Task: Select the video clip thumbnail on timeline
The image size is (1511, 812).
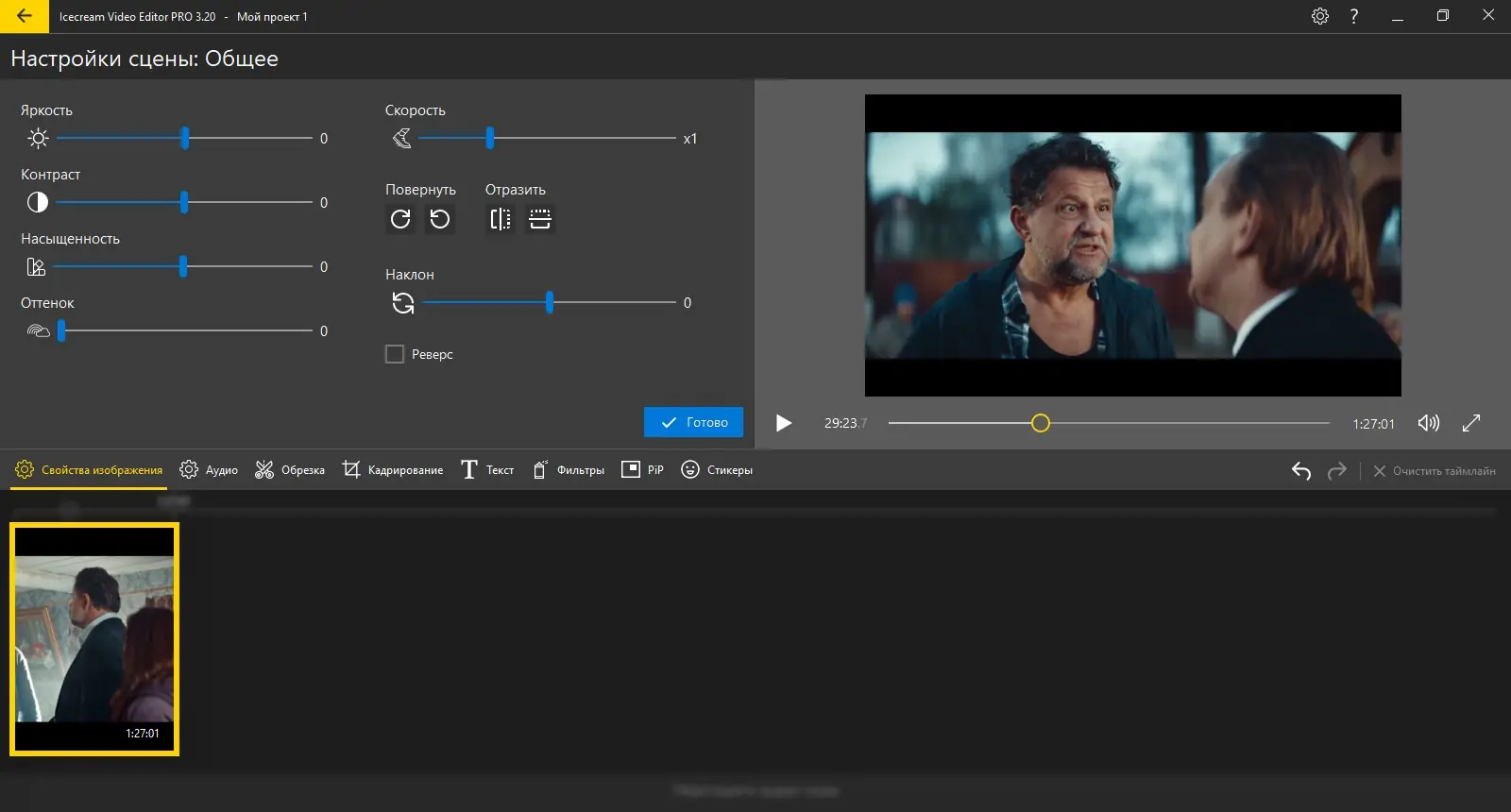Action: (94, 639)
